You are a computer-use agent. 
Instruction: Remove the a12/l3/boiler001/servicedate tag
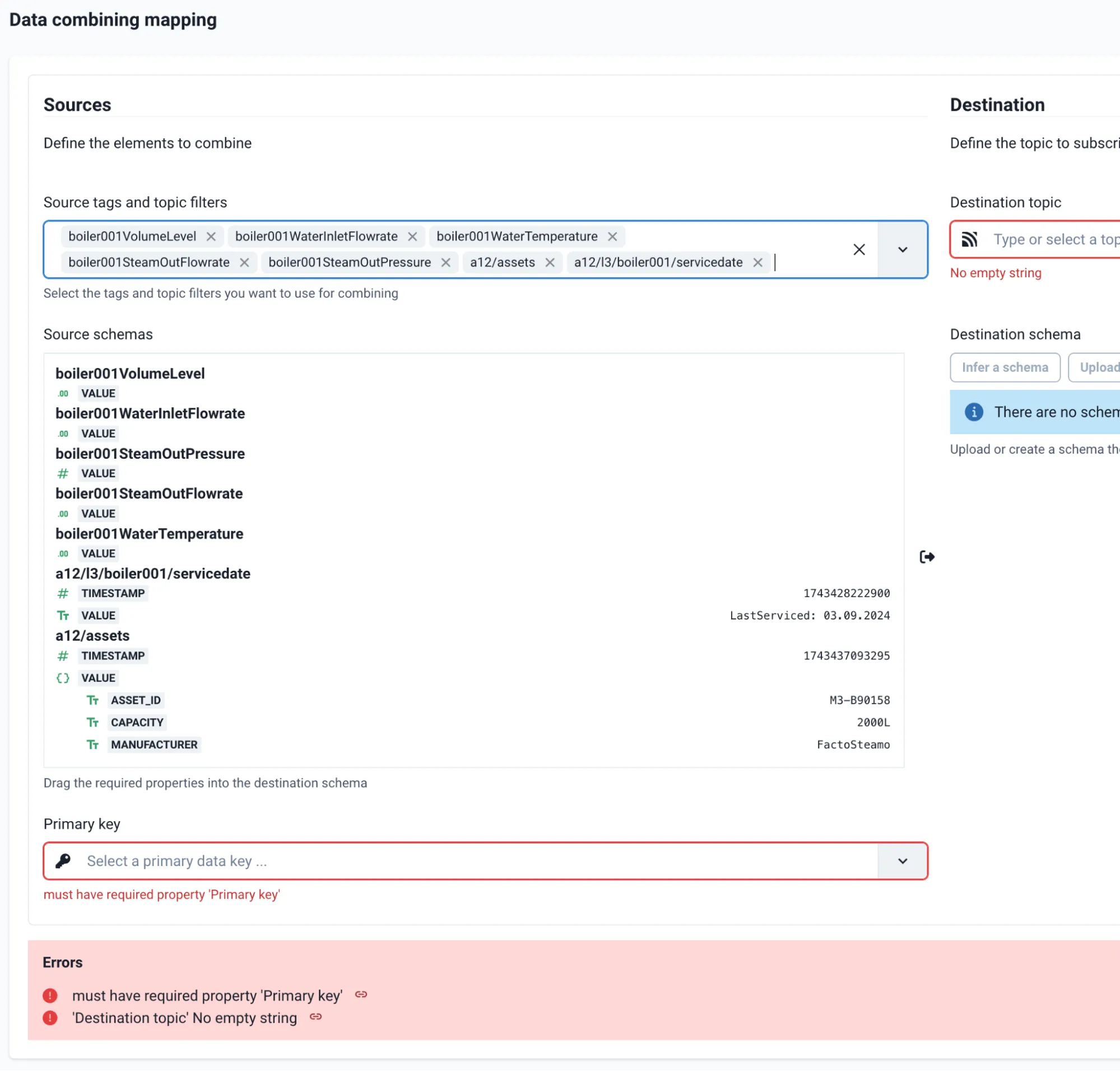tap(758, 263)
